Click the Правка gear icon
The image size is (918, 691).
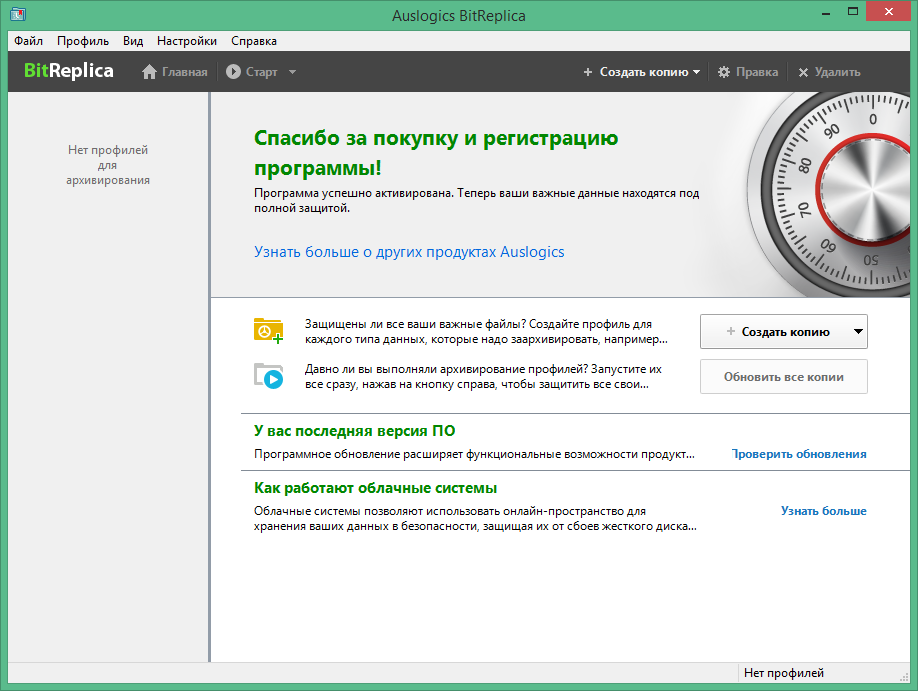724,72
